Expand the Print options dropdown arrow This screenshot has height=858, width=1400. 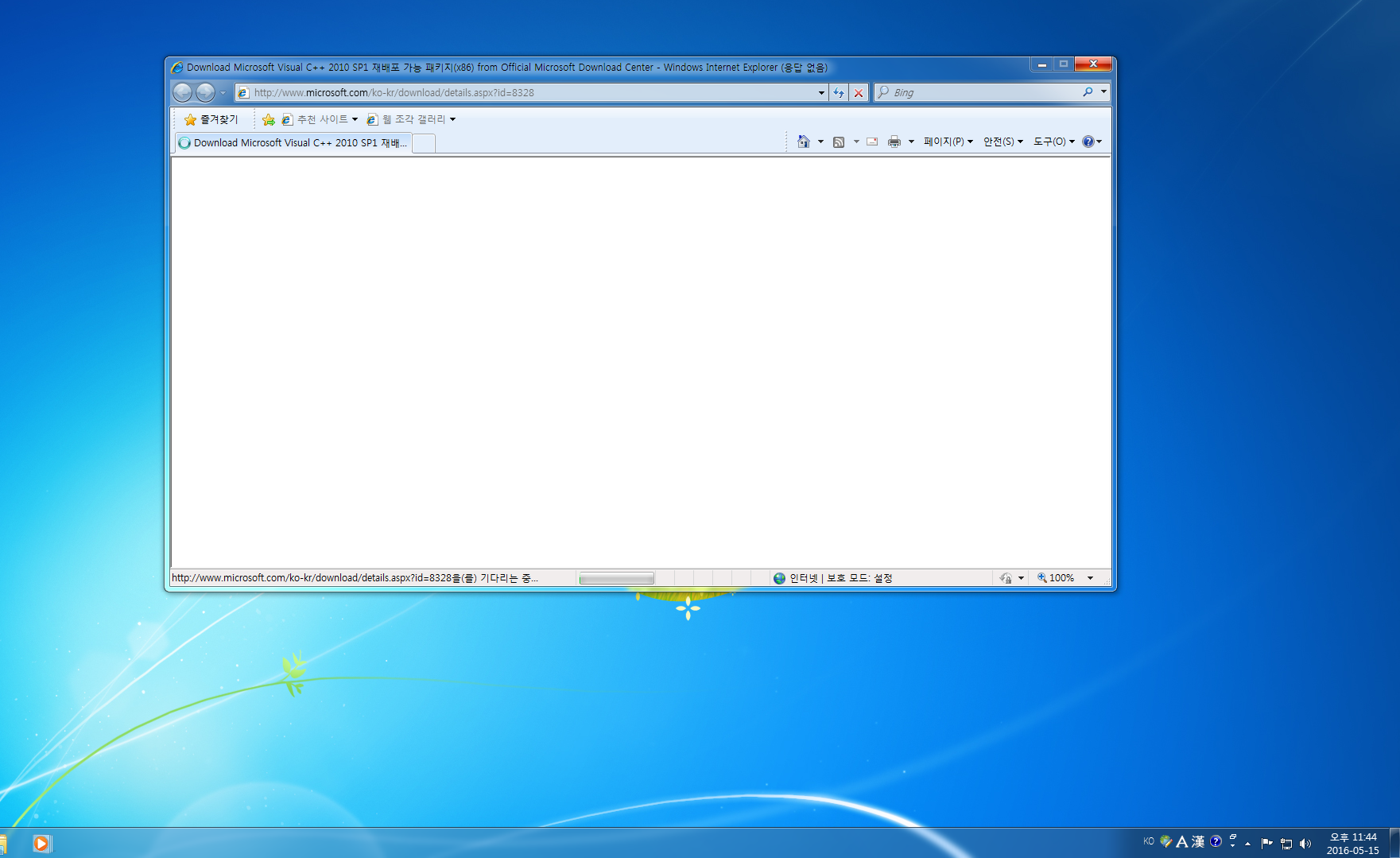[911, 142]
